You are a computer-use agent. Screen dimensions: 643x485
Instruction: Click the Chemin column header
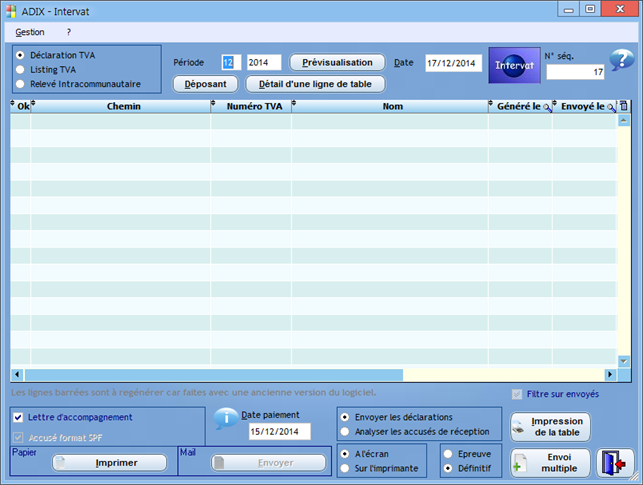click(x=123, y=106)
